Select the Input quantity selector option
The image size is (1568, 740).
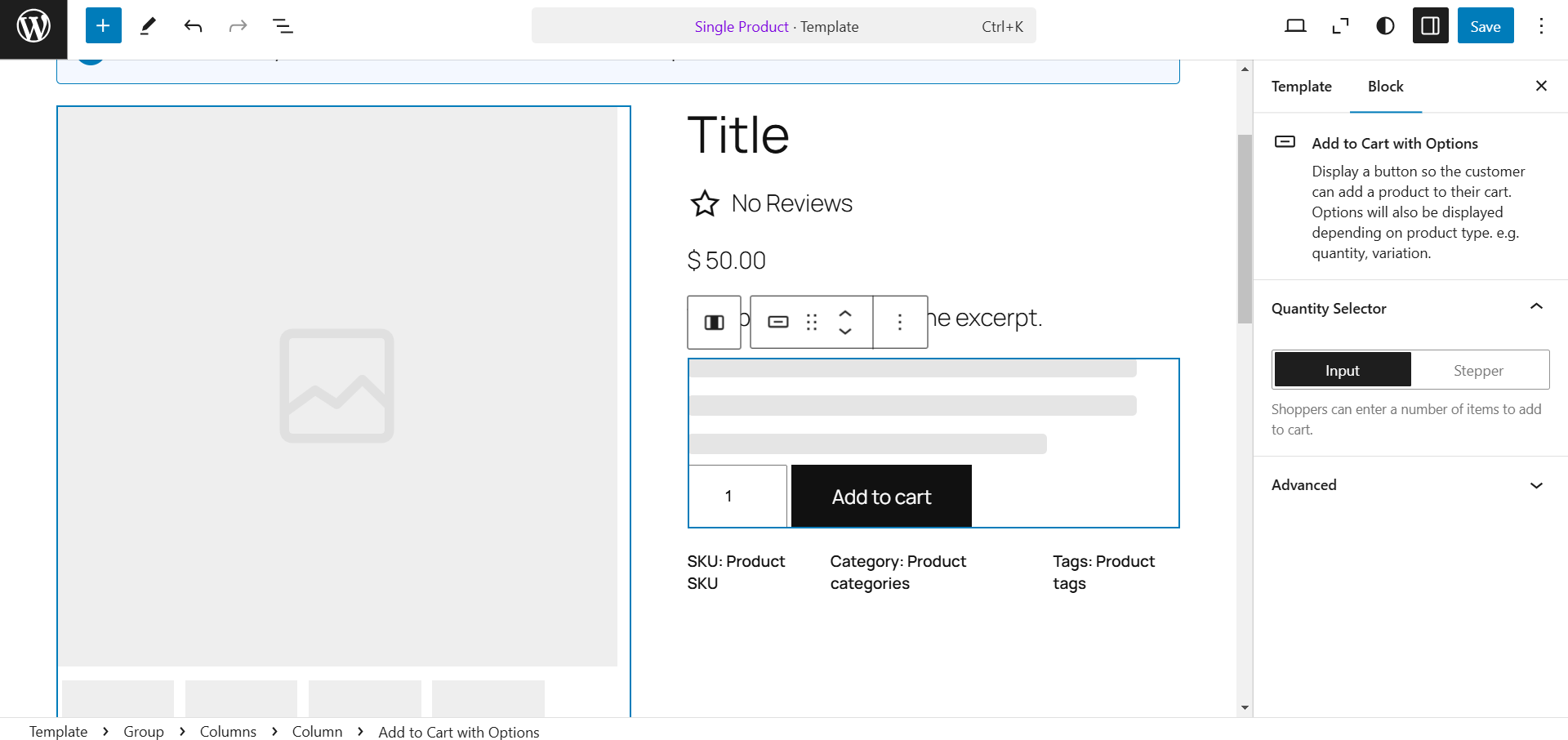1341,369
